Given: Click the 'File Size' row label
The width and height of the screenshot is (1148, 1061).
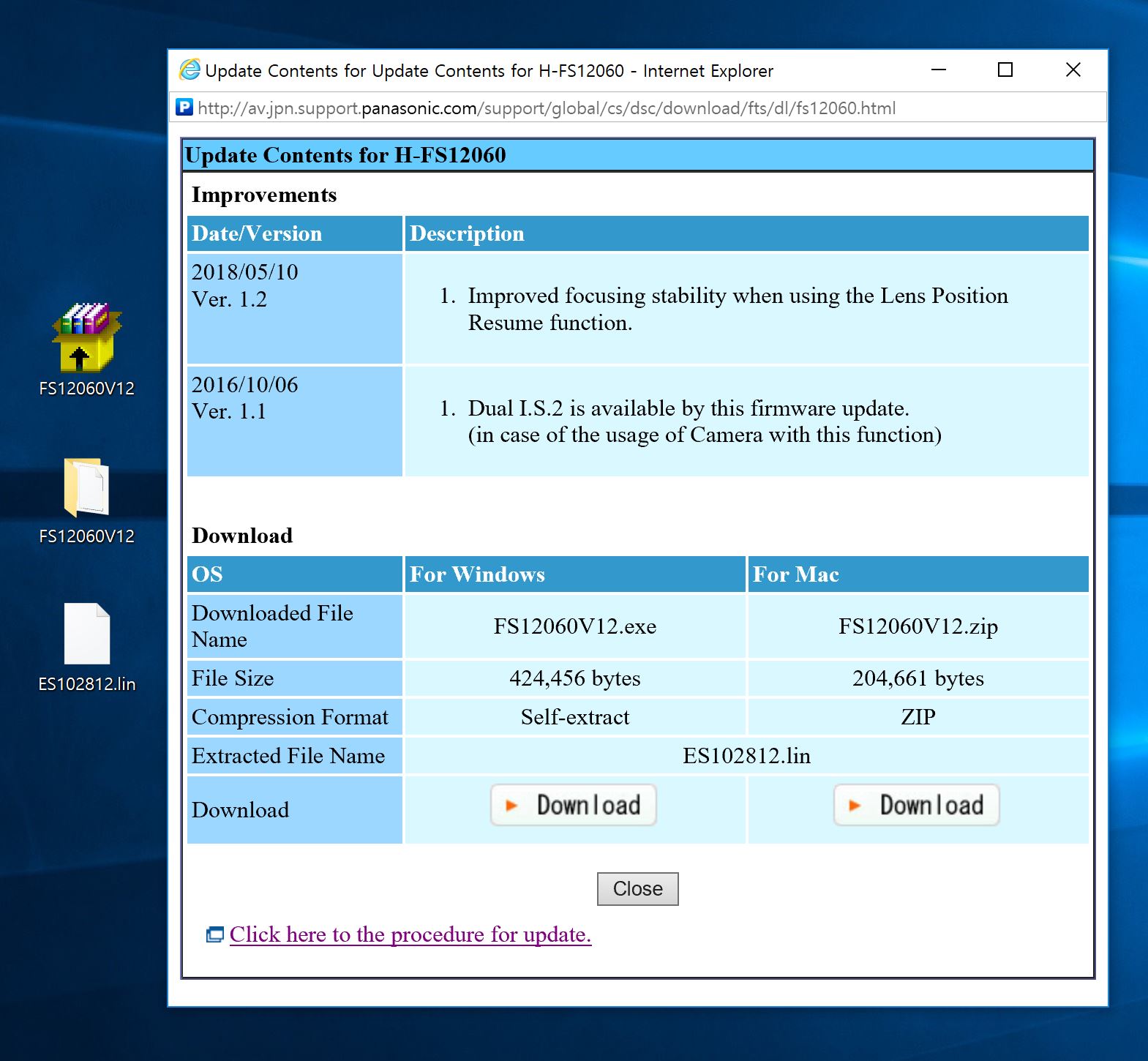Looking at the screenshot, I should point(295,678).
